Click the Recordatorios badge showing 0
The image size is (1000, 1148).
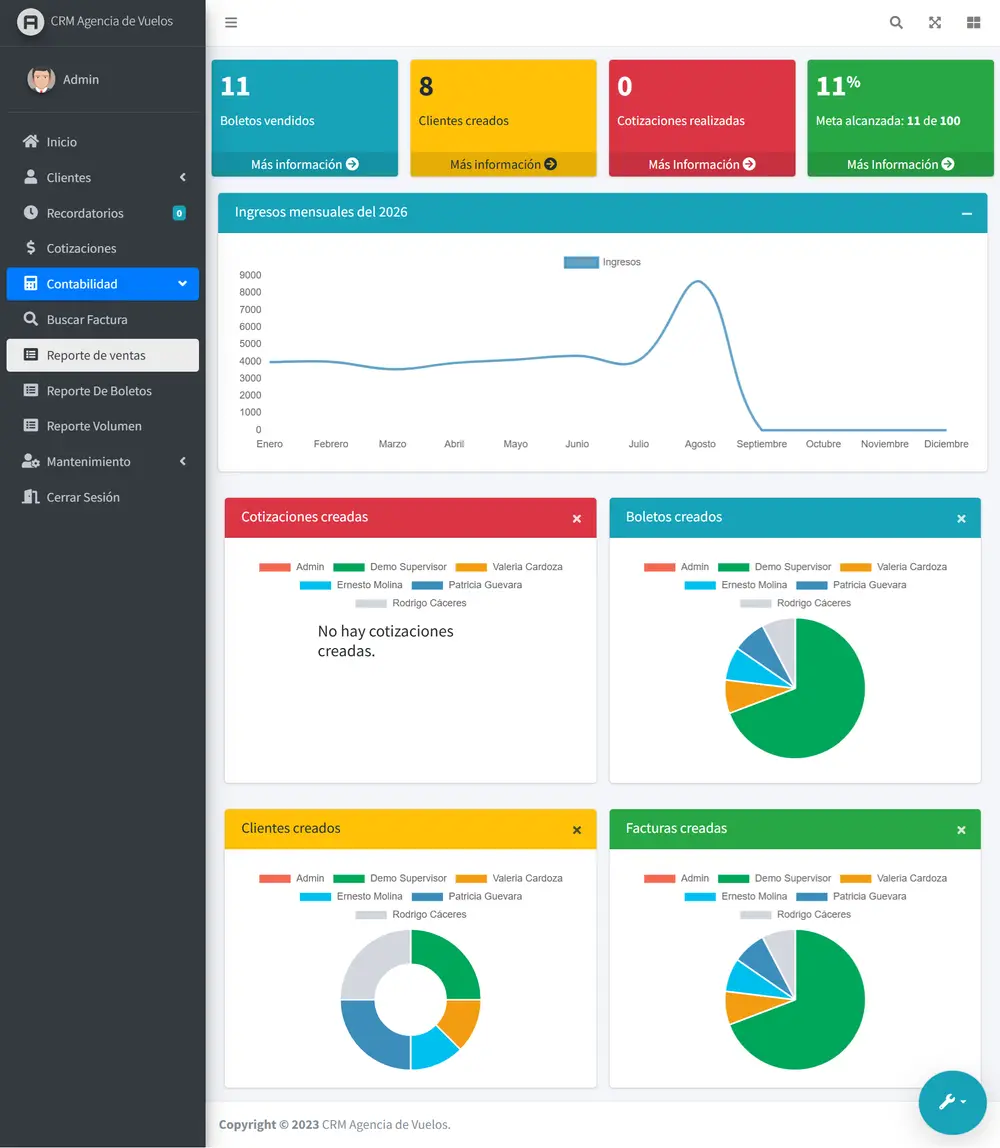[179, 213]
